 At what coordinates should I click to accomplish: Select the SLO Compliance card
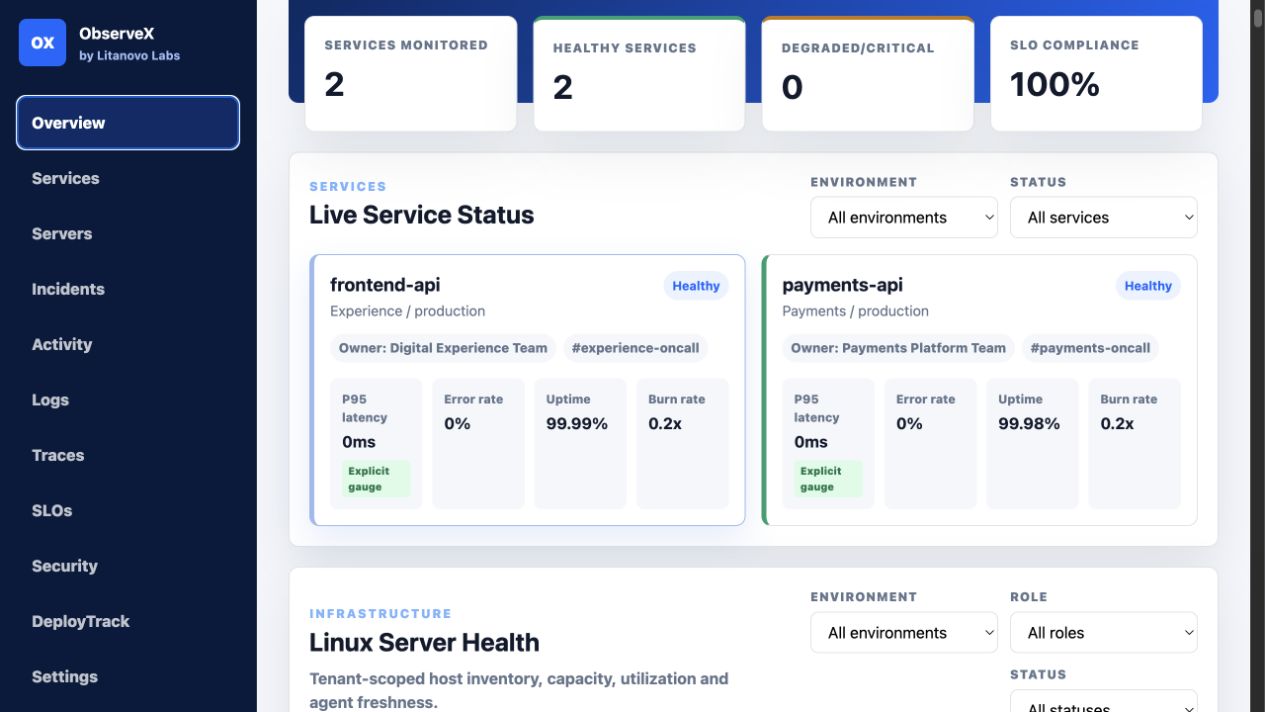click(x=1096, y=73)
